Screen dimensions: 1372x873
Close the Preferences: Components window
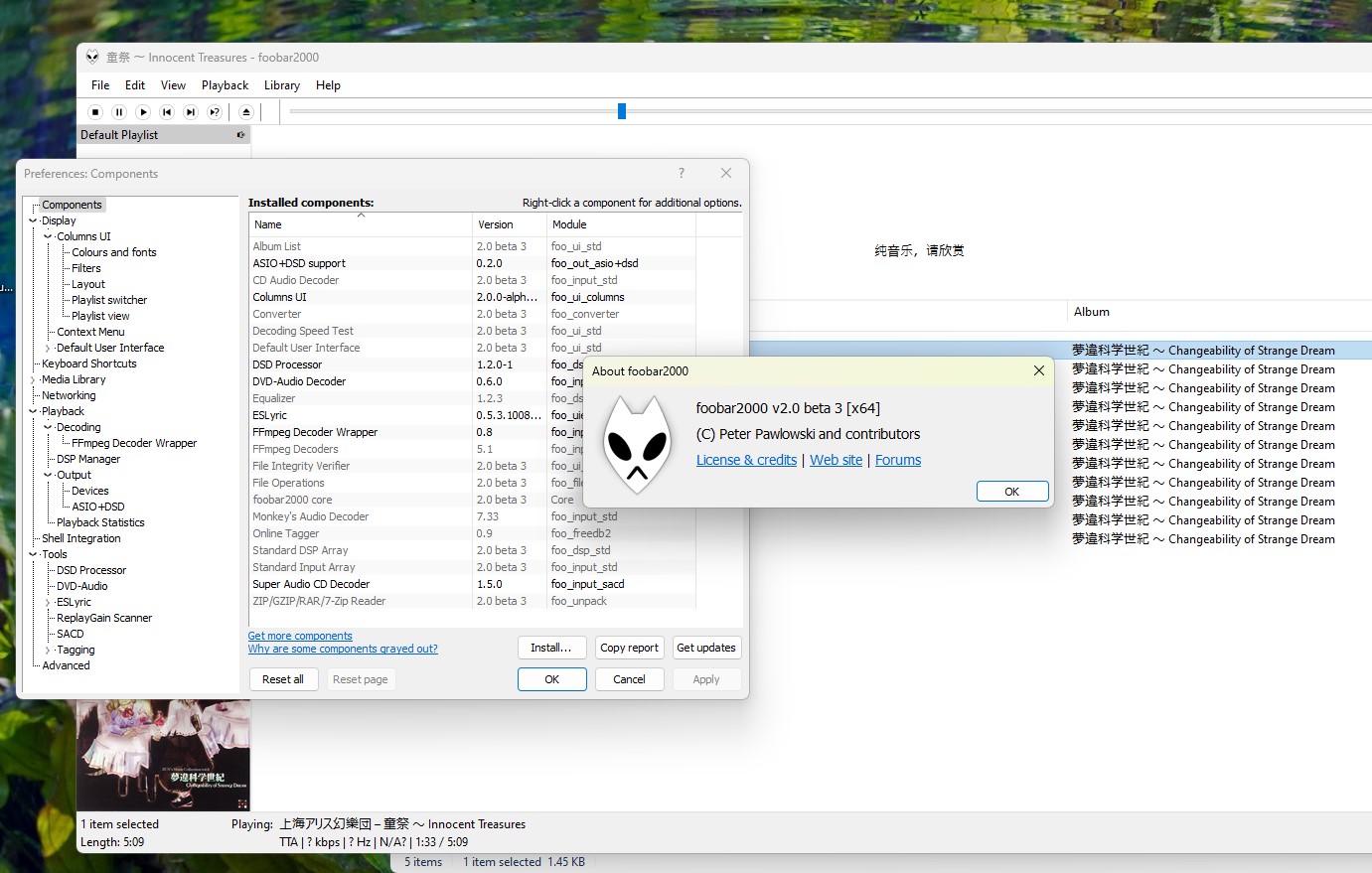click(x=726, y=173)
